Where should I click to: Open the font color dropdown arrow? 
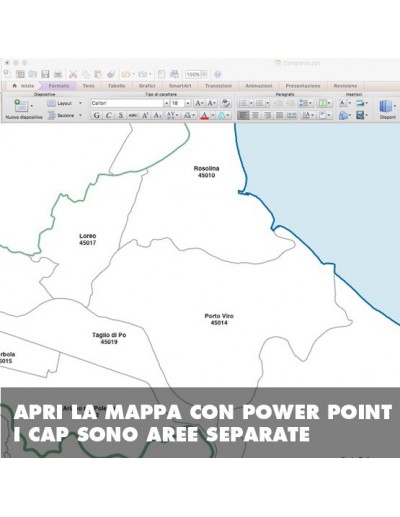click(213, 115)
